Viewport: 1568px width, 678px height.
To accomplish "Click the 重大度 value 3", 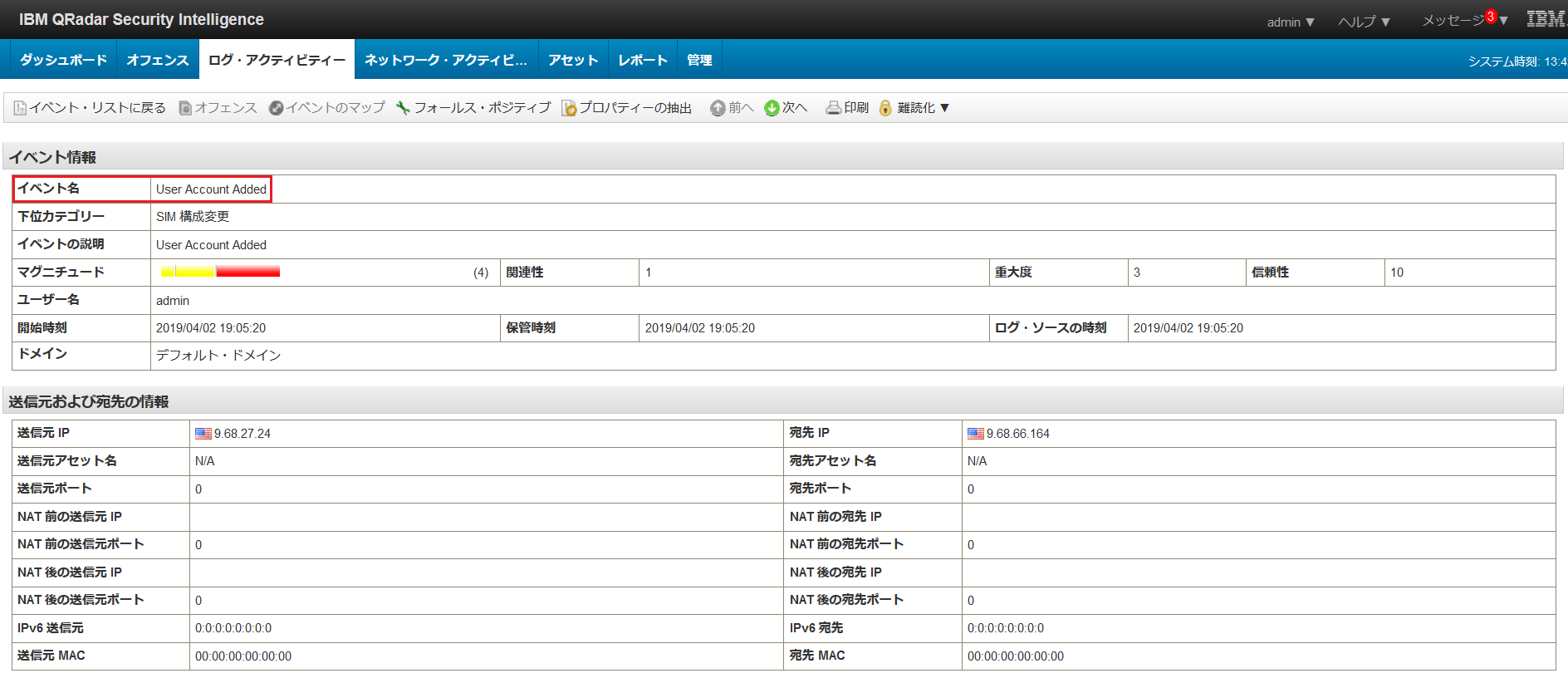I will tap(1137, 273).
